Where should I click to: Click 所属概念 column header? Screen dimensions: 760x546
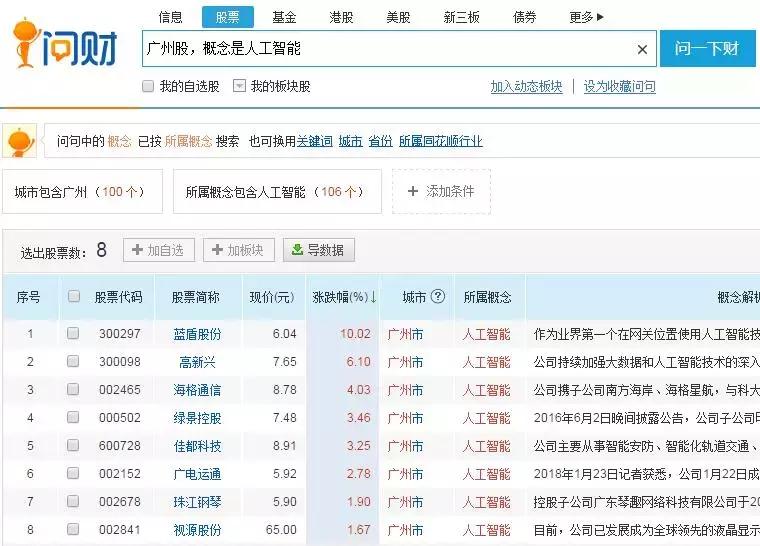point(488,297)
